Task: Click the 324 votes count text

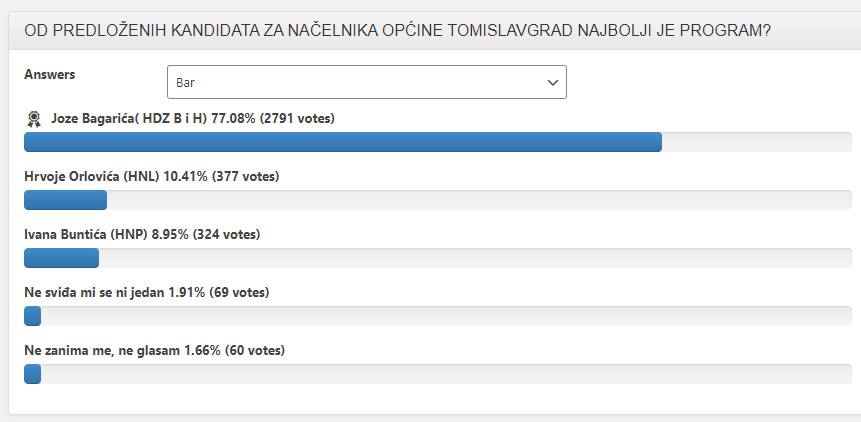Action: pos(226,235)
